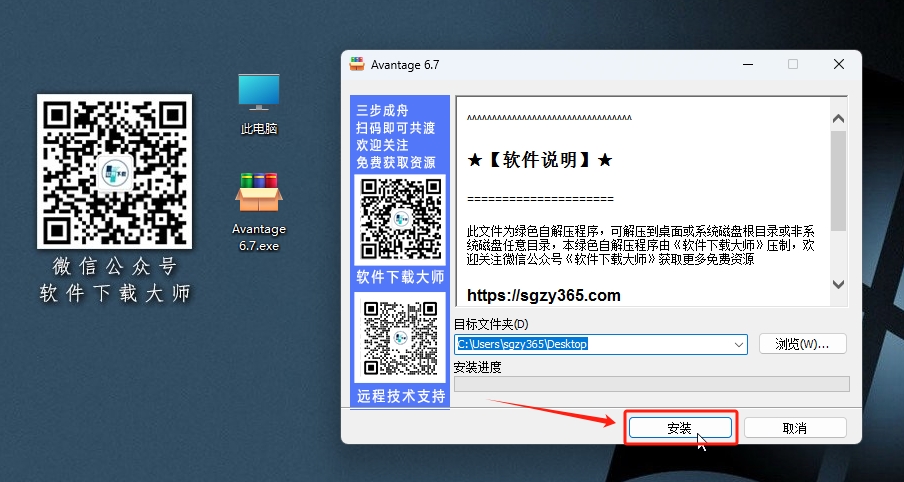Click the 远程技术支持 label in sidebar
904x482 pixels.
401,396
